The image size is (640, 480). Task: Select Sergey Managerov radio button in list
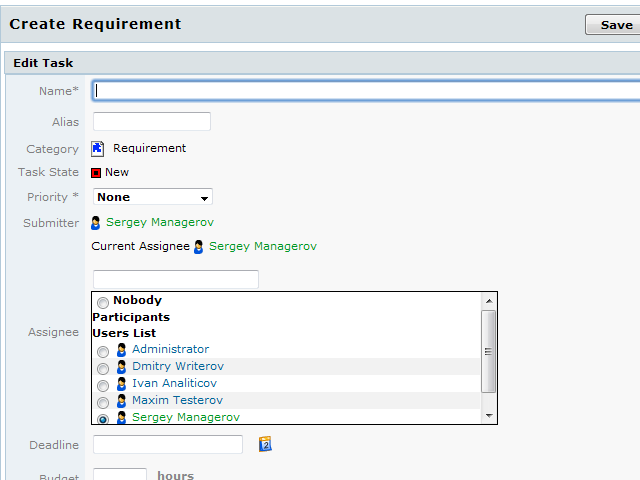point(103,419)
